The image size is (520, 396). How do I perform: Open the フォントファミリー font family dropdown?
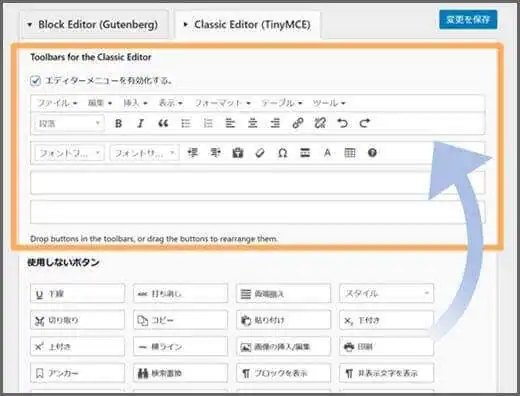coord(69,153)
